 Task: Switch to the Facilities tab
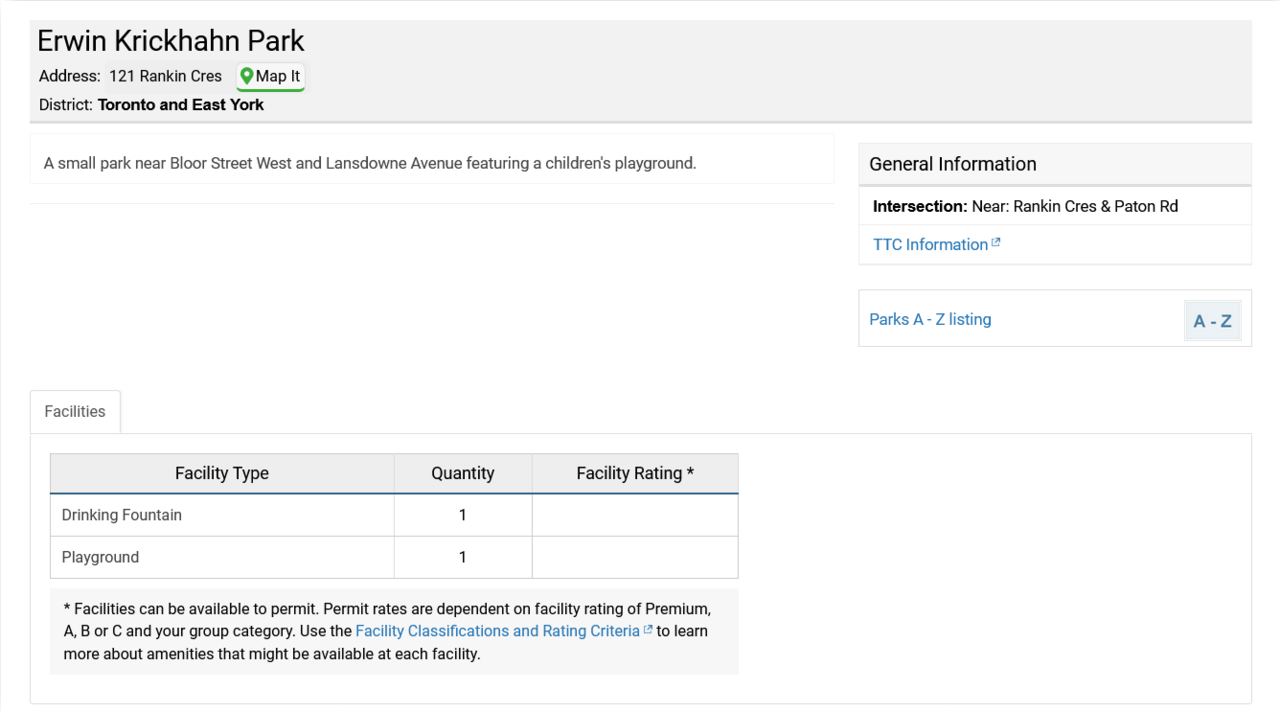click(x=75, y=412)
